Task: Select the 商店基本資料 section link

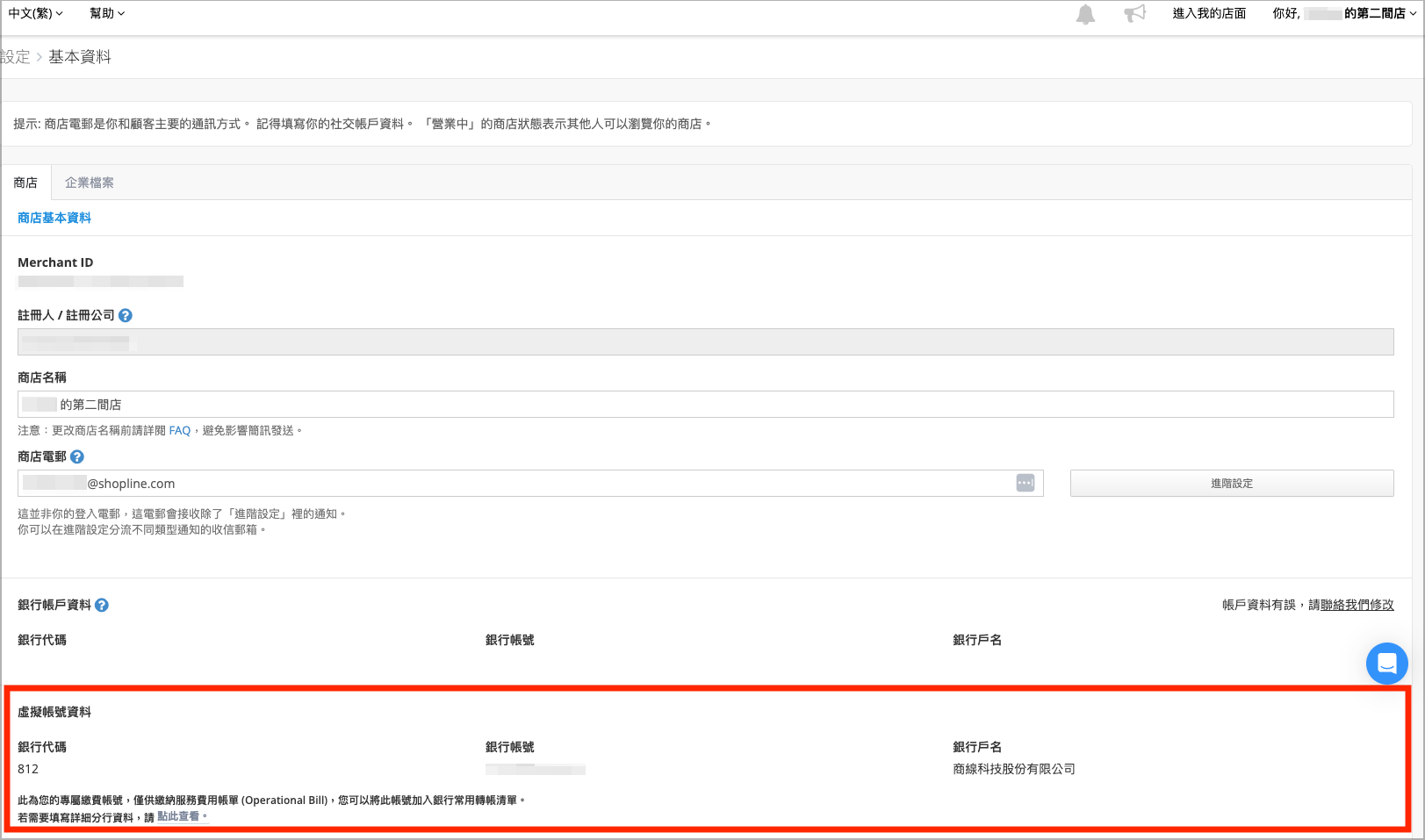Action: pyautogui.click(x=54, y=218)
